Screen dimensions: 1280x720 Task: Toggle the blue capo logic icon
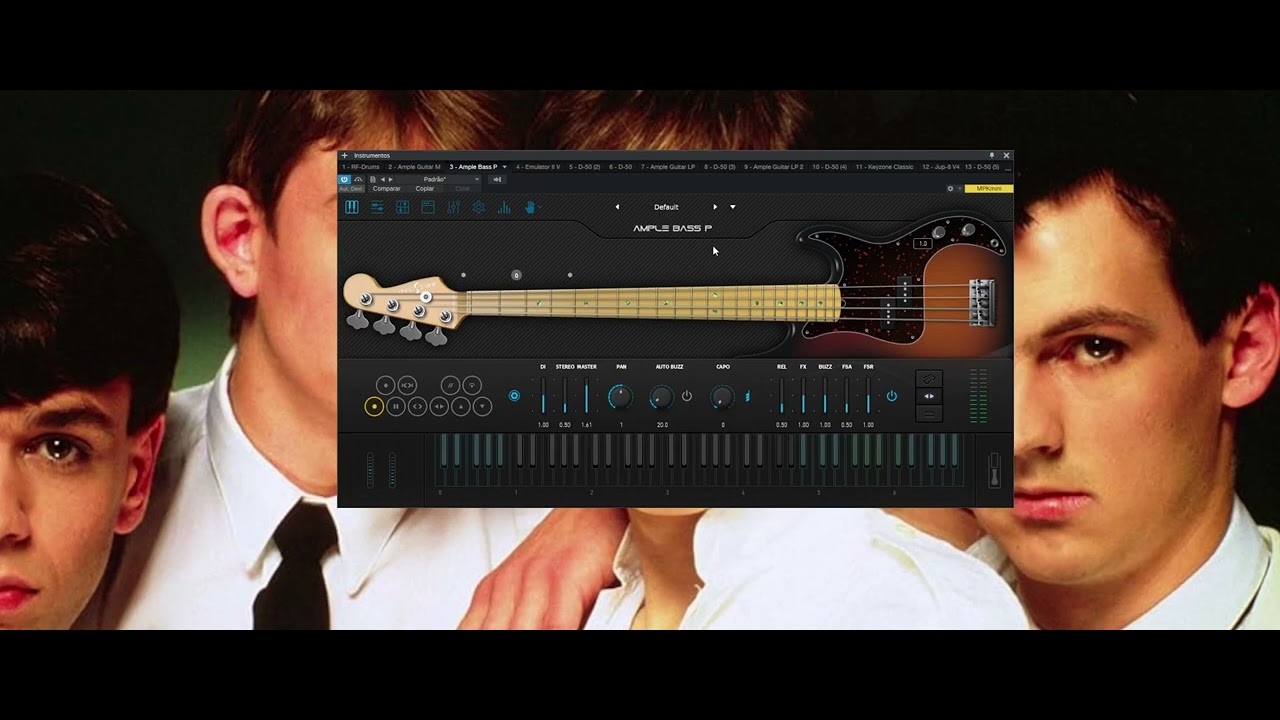pos(747,396)
